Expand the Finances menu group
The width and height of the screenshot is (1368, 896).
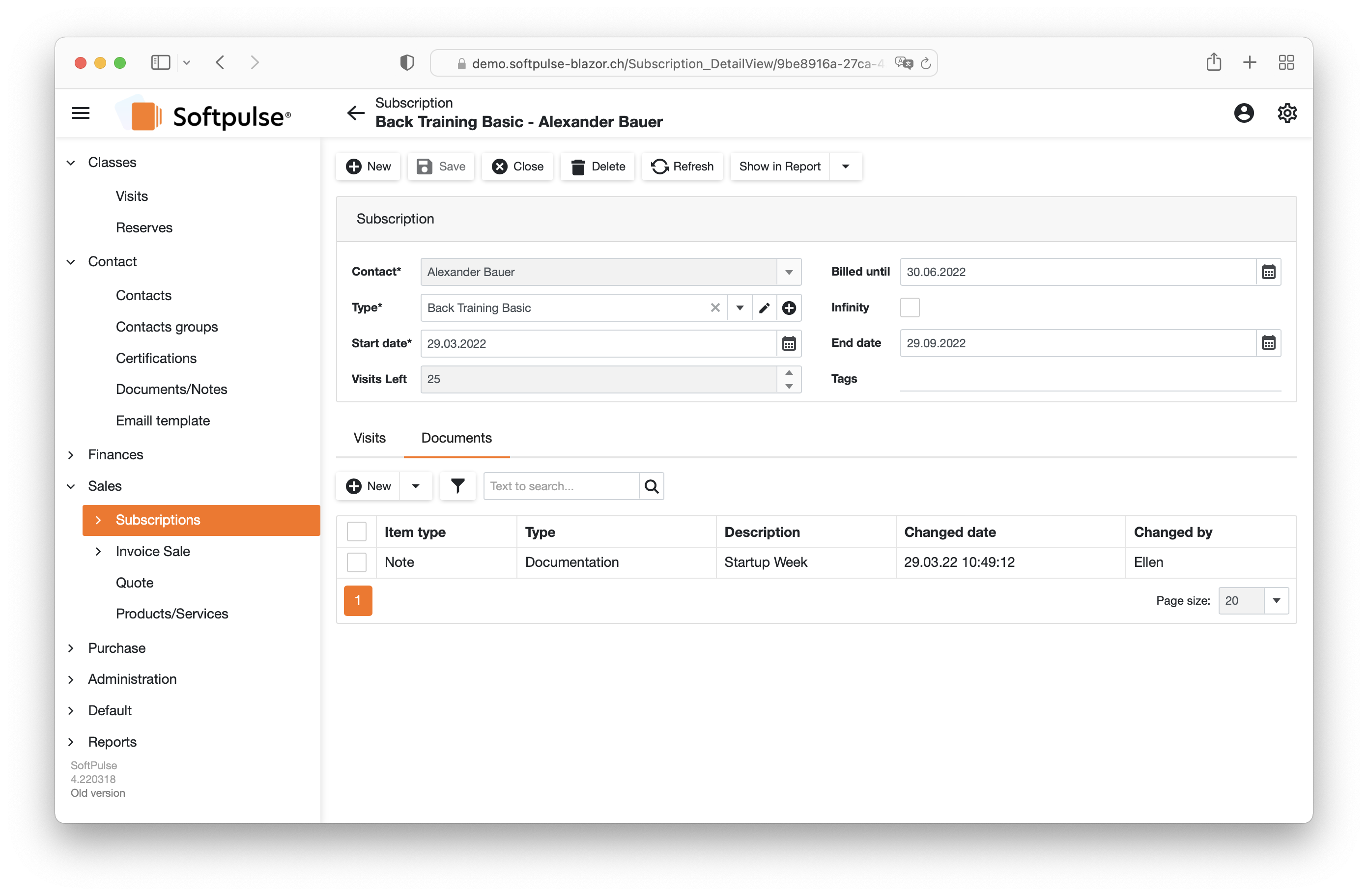click(71, 455)
